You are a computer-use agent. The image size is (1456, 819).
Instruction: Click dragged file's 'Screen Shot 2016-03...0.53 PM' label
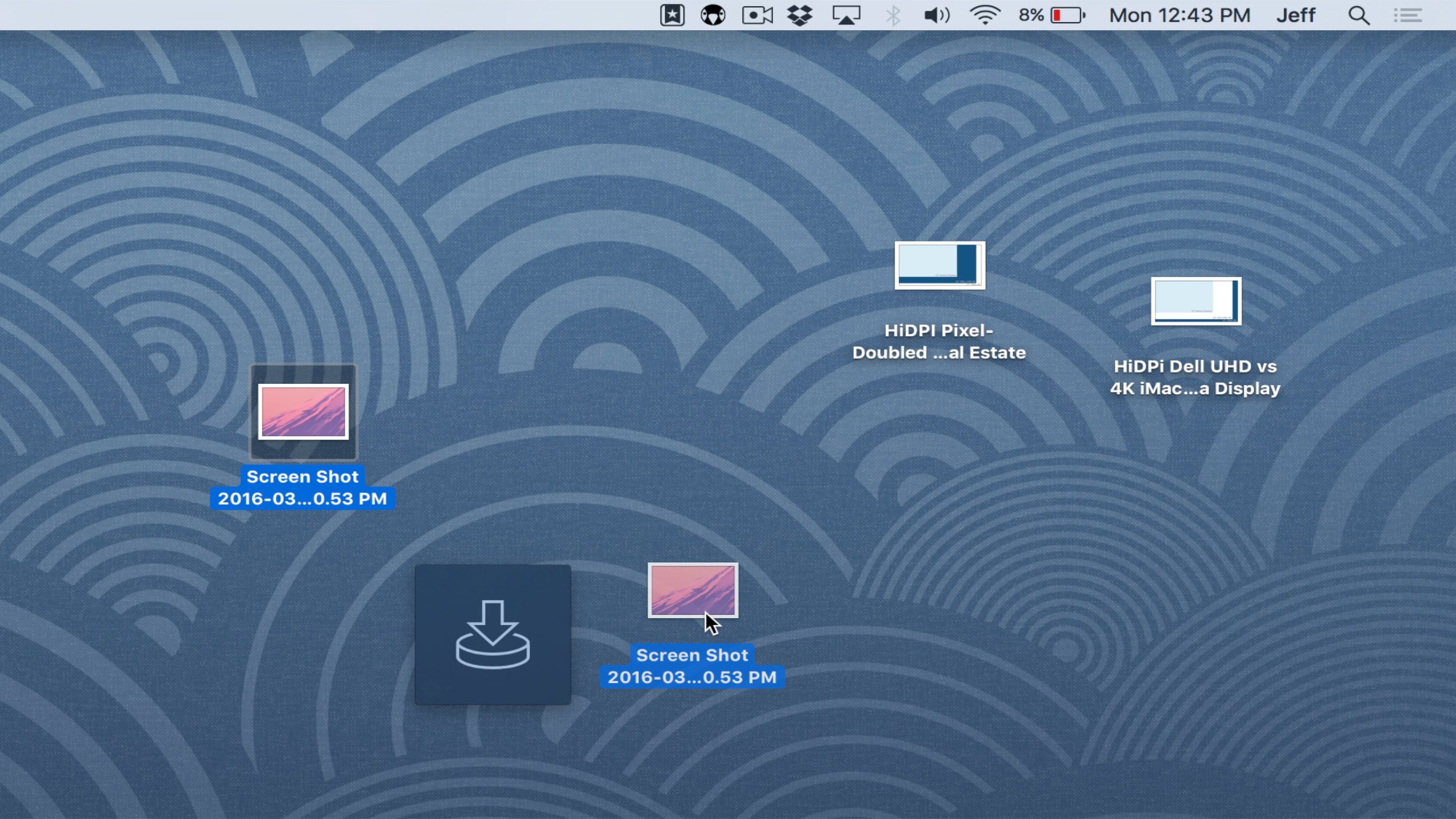692,666
